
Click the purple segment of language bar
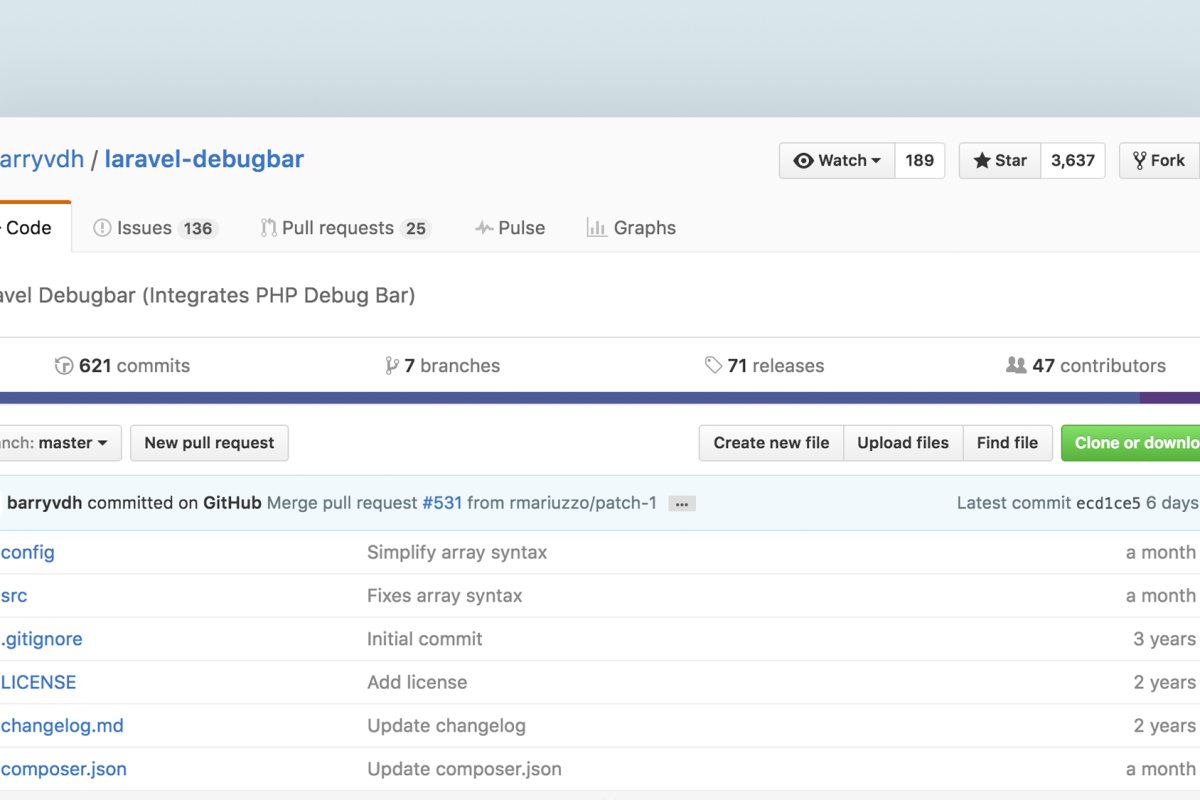coord(1170,398)
